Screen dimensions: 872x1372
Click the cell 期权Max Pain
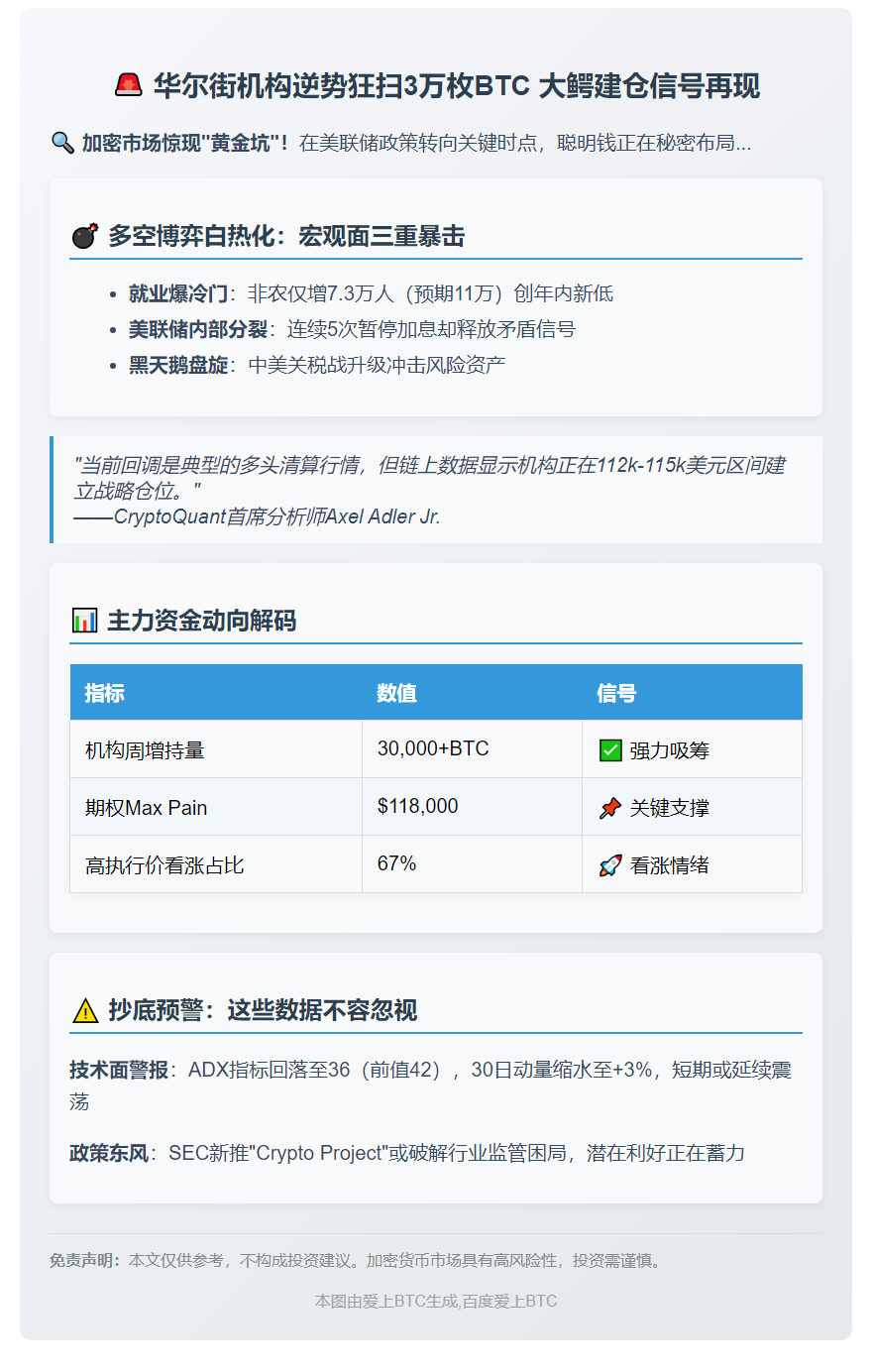[x=216, y=807]
